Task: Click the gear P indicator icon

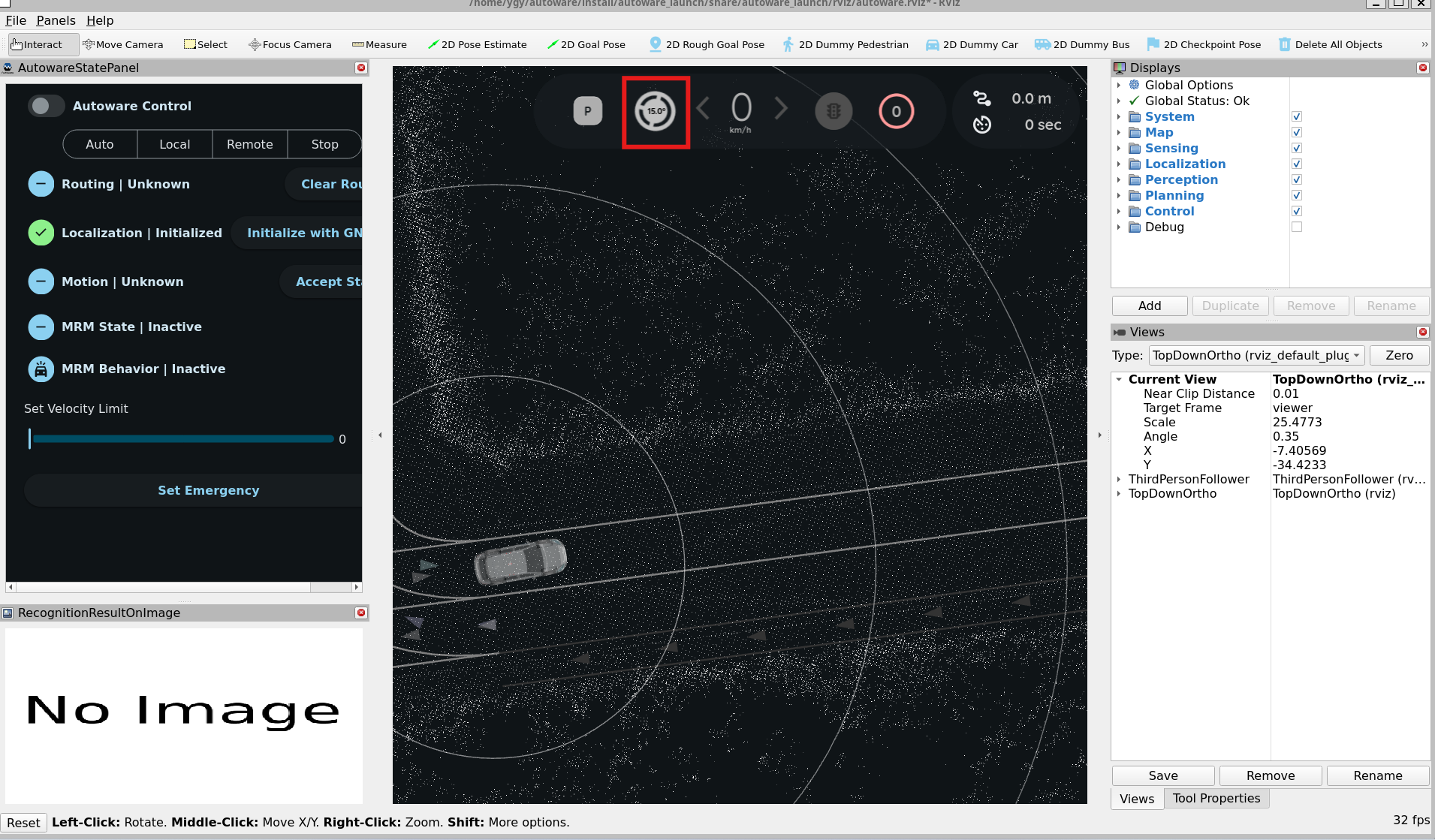Action: click(588, 111)
